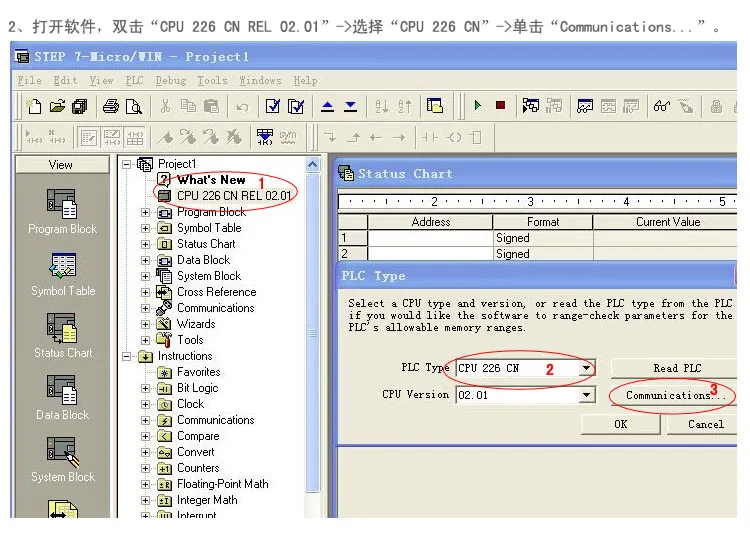Click the Options window toolbar icon
The height and width of the screenshot is (542, 750).
[434, 106]
